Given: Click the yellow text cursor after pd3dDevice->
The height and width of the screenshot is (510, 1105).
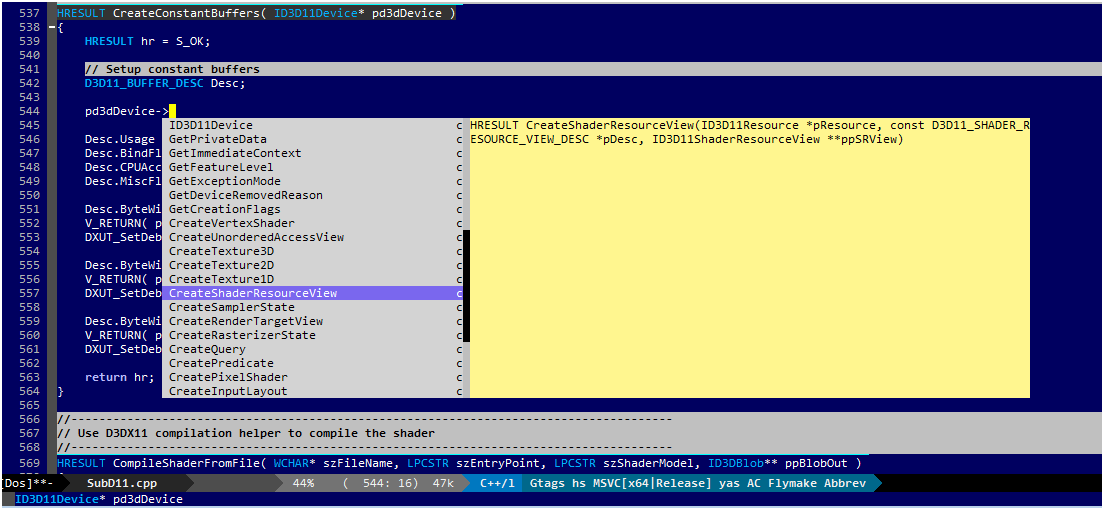Looking at the screenshot, I should [x=172, y=111].
